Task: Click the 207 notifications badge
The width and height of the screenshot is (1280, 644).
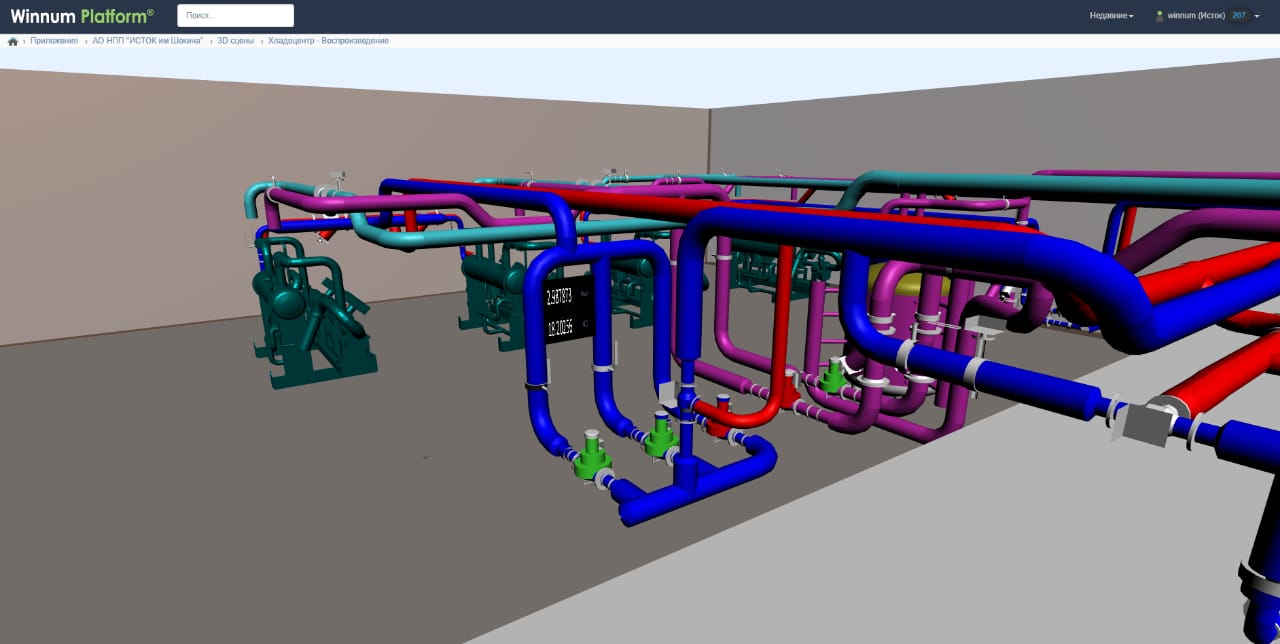Action: point(1238,16)
